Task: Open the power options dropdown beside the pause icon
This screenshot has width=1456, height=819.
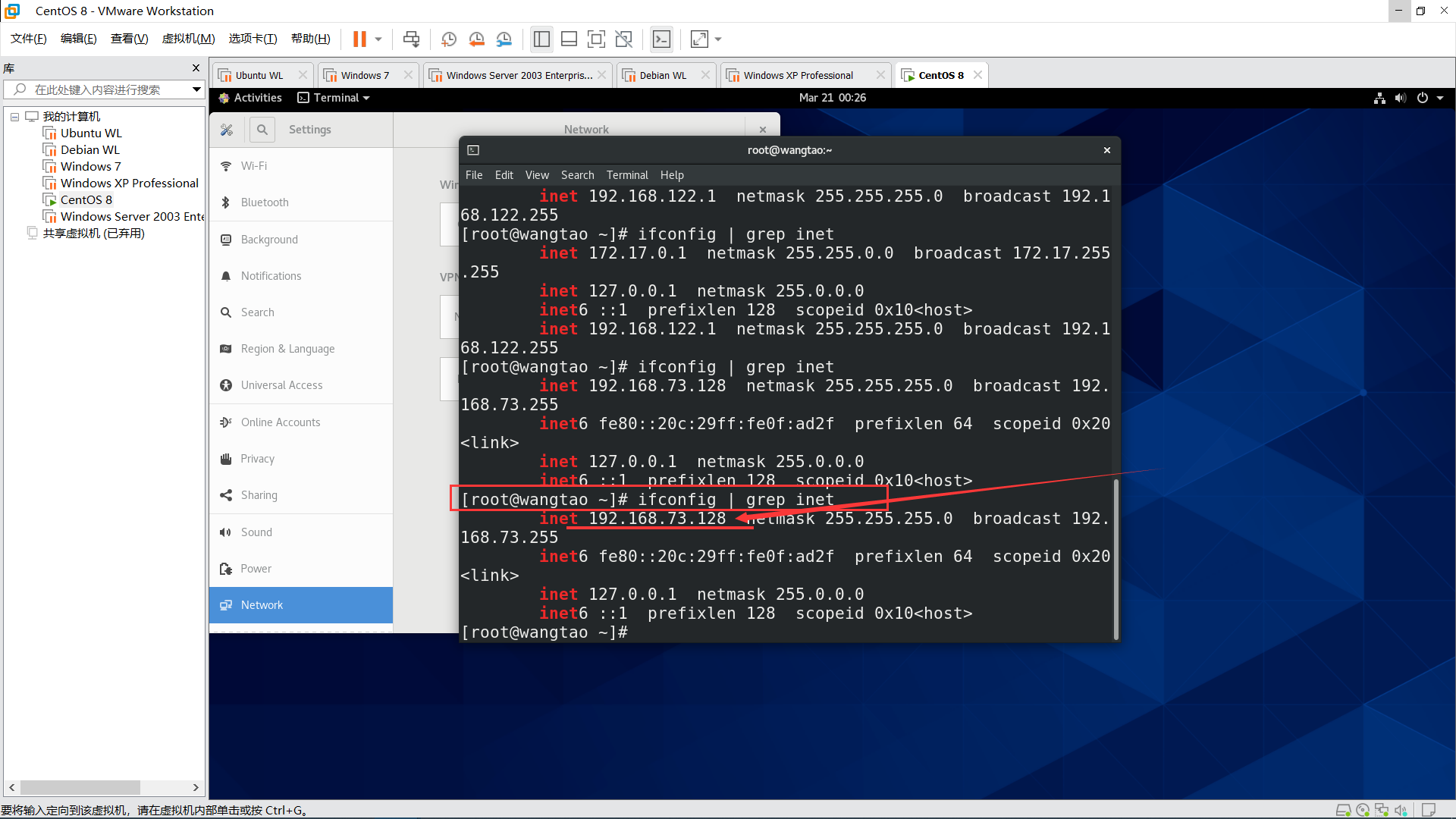Action: tap(378, 39)
